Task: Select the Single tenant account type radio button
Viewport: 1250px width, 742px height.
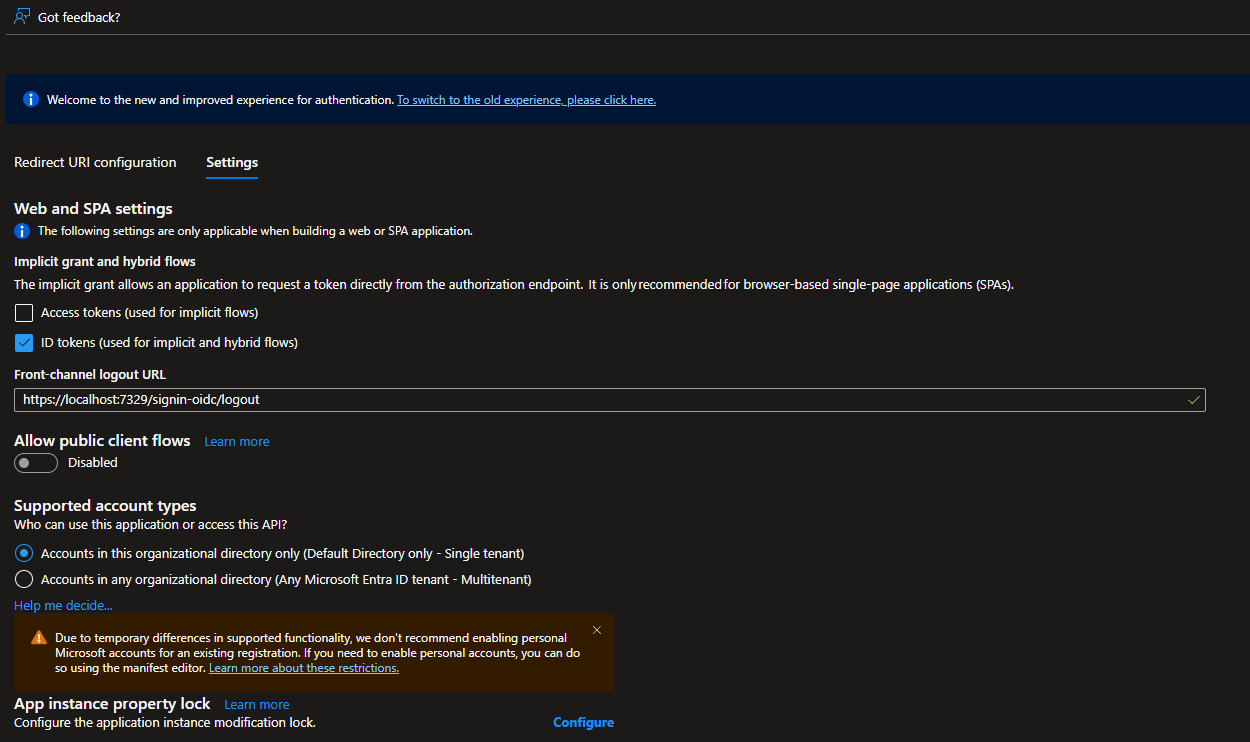Action: coord(23,552)
